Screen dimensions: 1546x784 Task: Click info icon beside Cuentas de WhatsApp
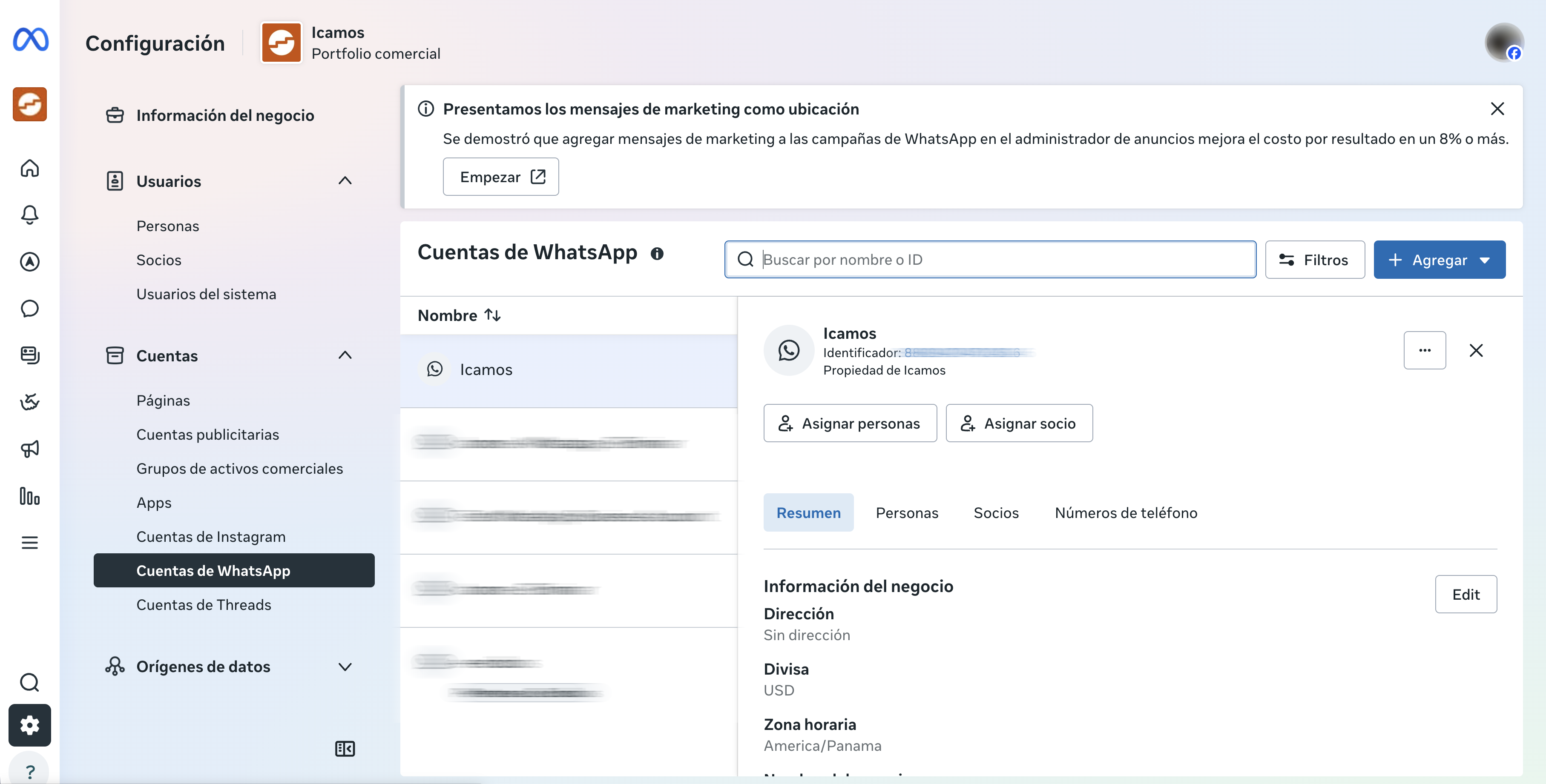pos(657,254)
